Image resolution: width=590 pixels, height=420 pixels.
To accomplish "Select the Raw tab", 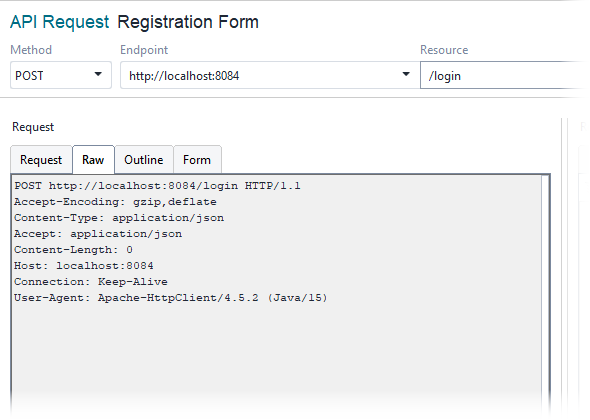I will click(x=93, y=160).
